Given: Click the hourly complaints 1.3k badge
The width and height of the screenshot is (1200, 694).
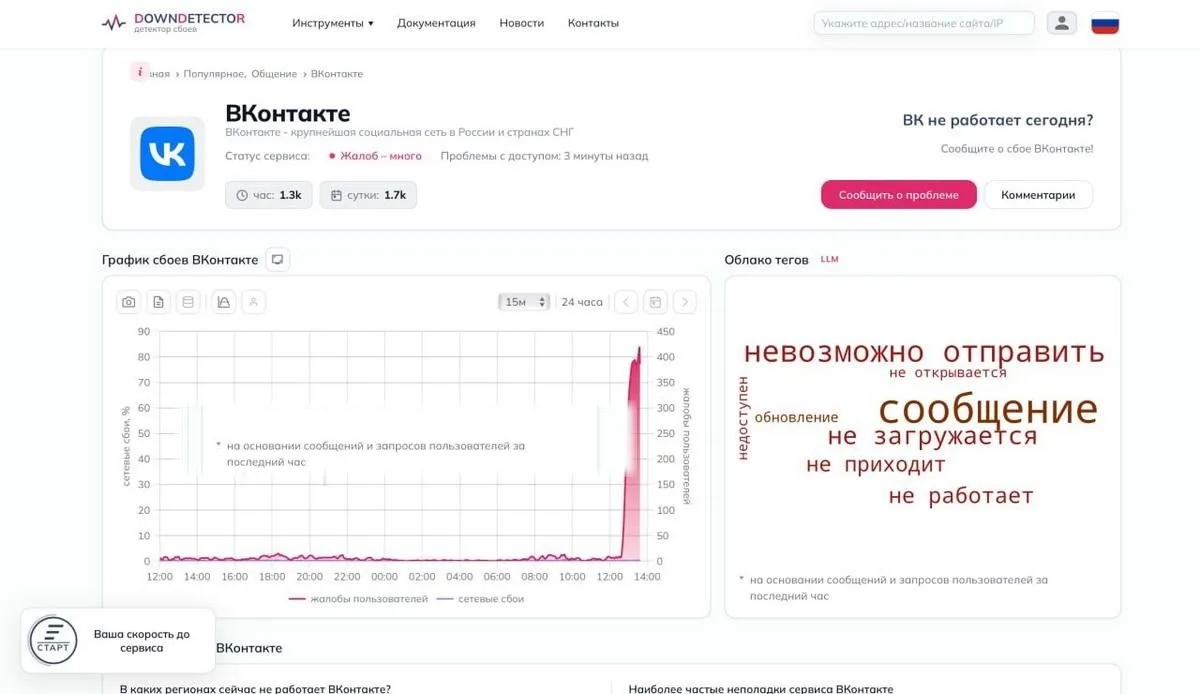Looking at the screenshot, I should (269, 195).
